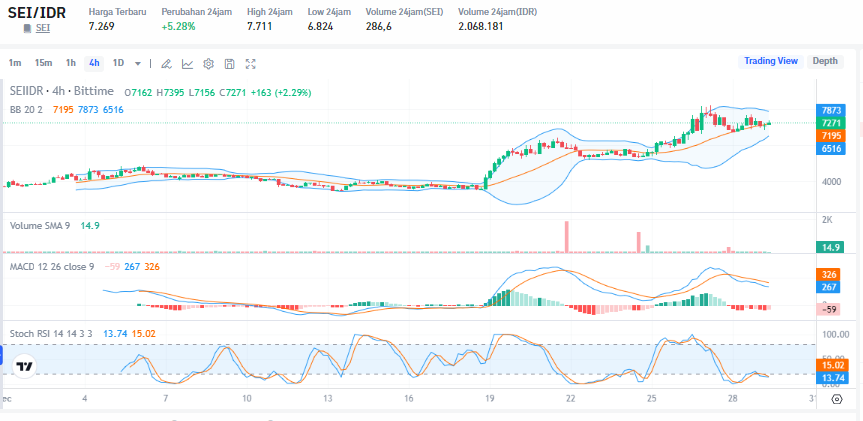Click the orange 7195 value in BB legend

tap(62, 110)
